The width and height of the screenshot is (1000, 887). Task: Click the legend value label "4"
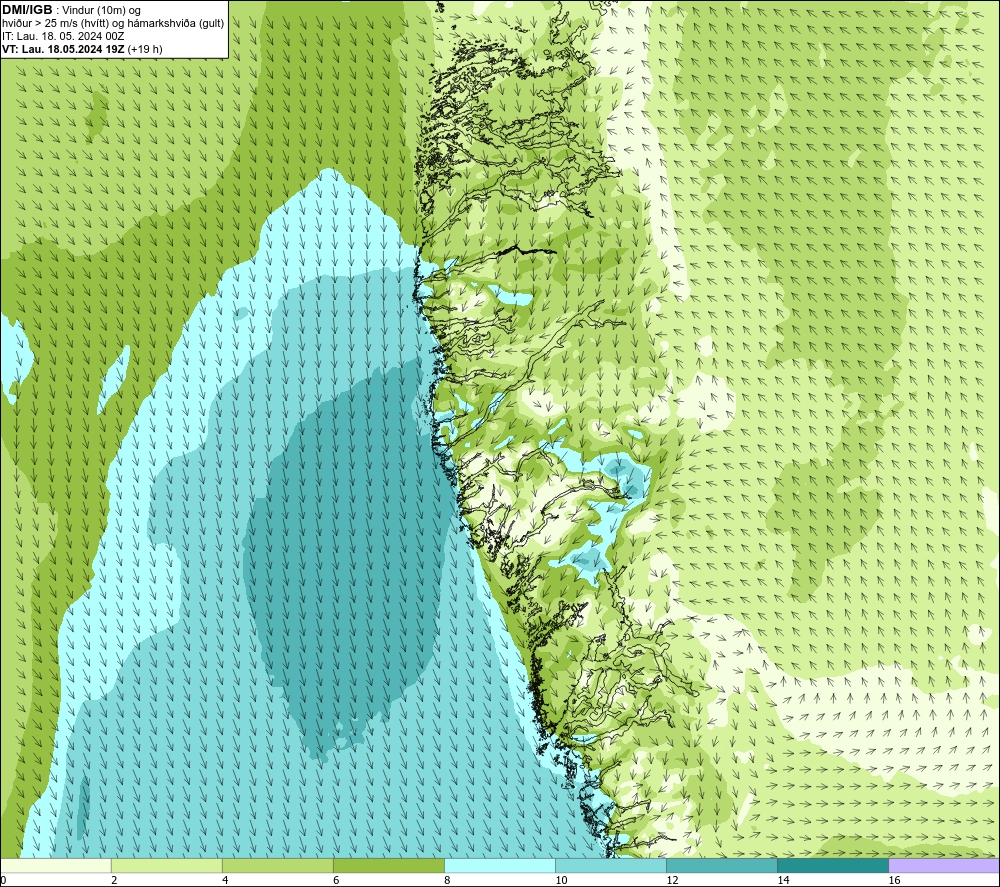click(225, 880)
